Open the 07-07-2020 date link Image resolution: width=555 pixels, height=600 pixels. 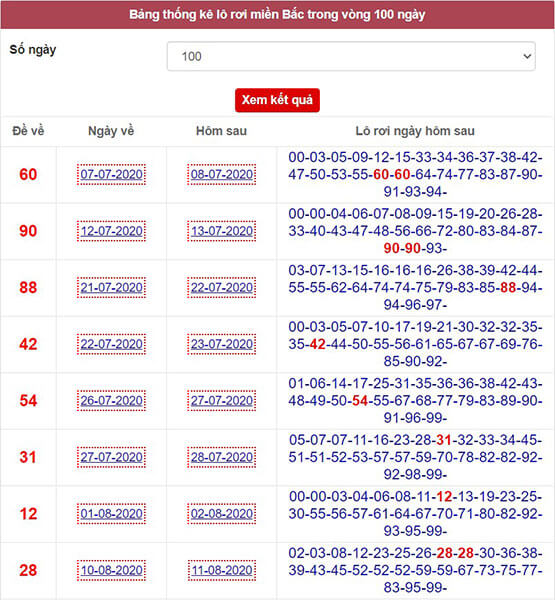(111, 174)
